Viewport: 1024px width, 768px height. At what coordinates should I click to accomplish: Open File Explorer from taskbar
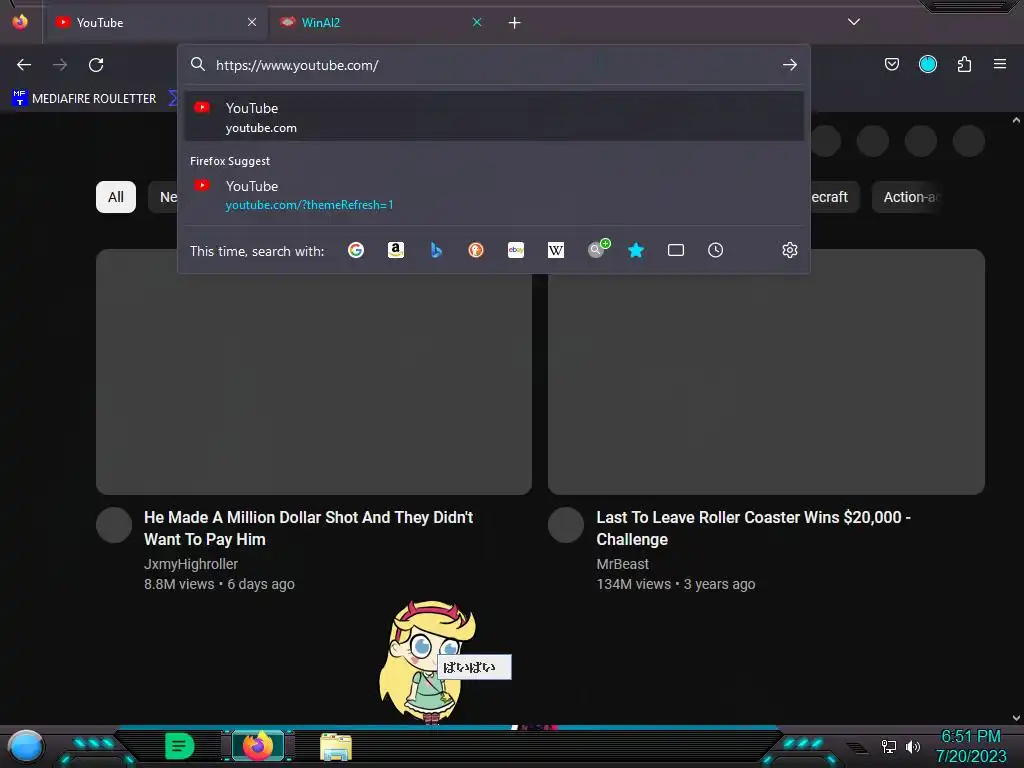click(x=336, y=747)
